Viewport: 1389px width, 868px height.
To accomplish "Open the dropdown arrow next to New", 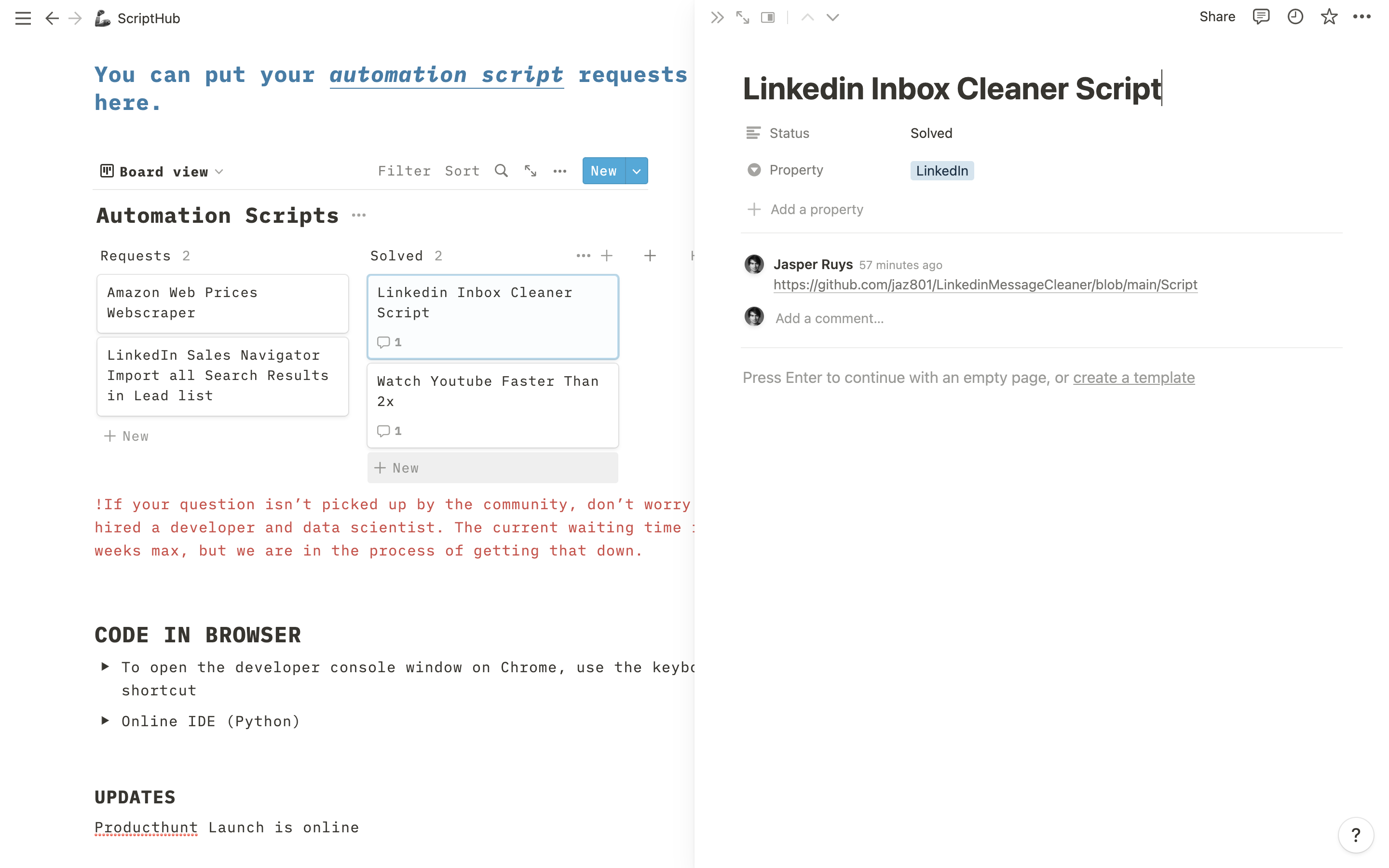I will pos(637,171).
